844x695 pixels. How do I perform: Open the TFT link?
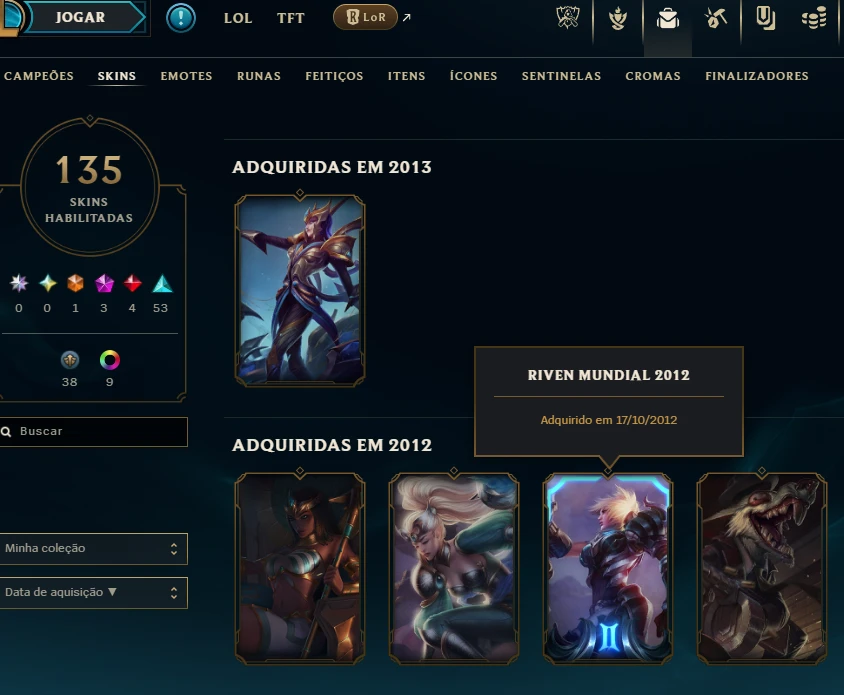291,18
